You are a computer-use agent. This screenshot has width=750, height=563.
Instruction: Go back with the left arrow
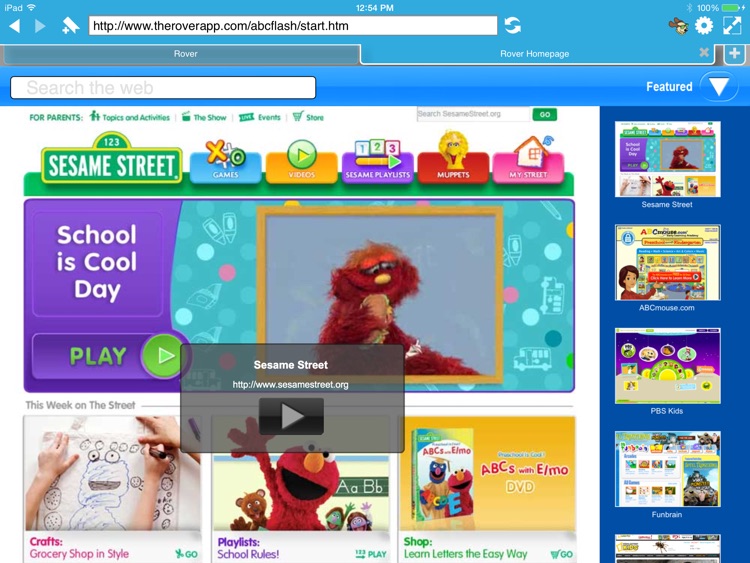coord(15,26)
